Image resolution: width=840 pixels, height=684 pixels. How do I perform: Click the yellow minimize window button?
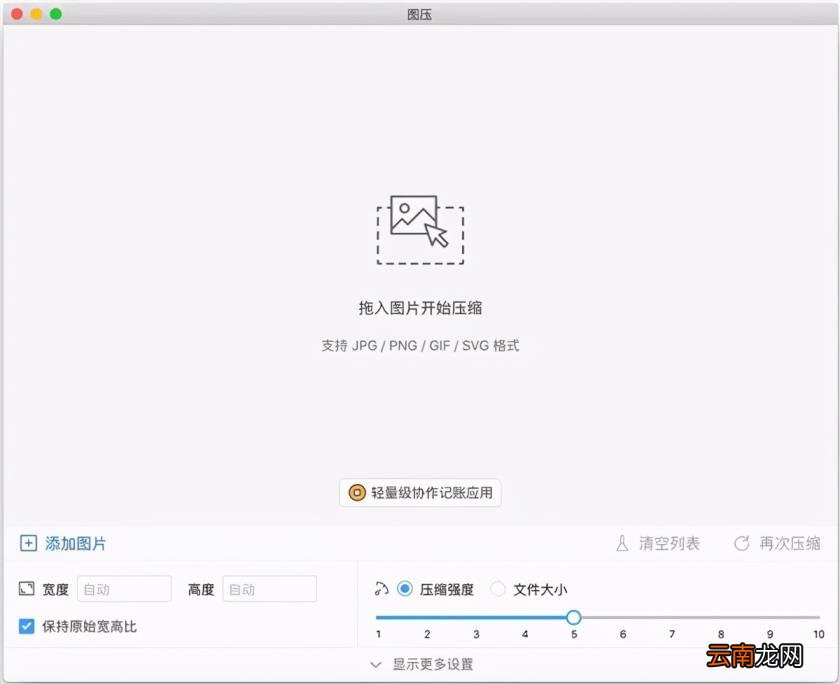(36, 14)
